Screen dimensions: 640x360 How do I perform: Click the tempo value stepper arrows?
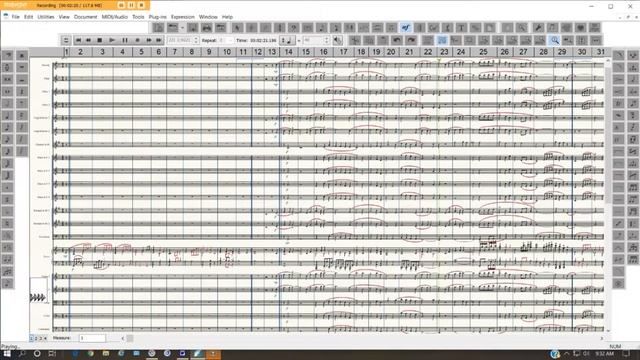[327, 40]
